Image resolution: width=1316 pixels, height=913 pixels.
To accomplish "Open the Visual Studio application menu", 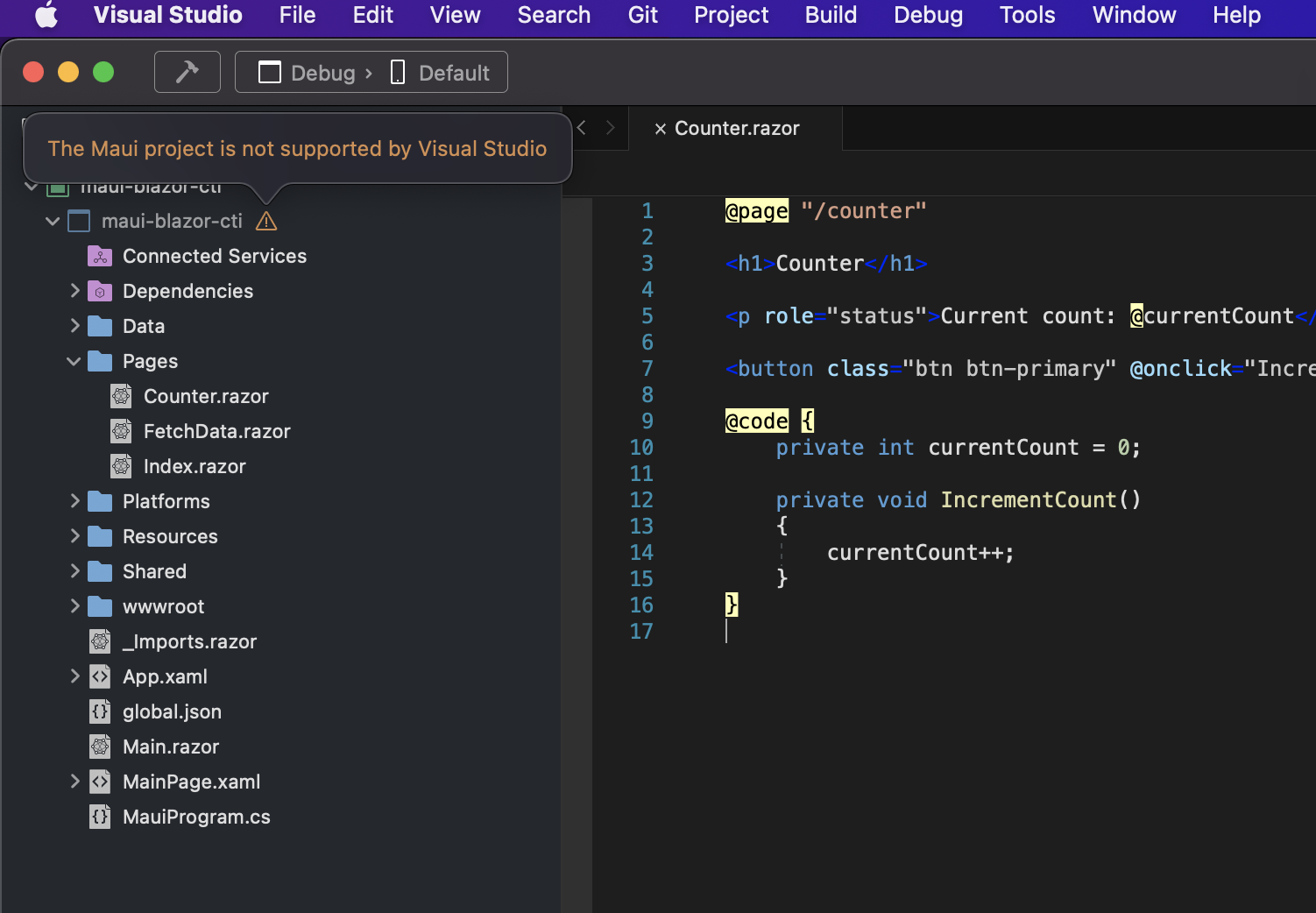I will click(x=167, y=15).
